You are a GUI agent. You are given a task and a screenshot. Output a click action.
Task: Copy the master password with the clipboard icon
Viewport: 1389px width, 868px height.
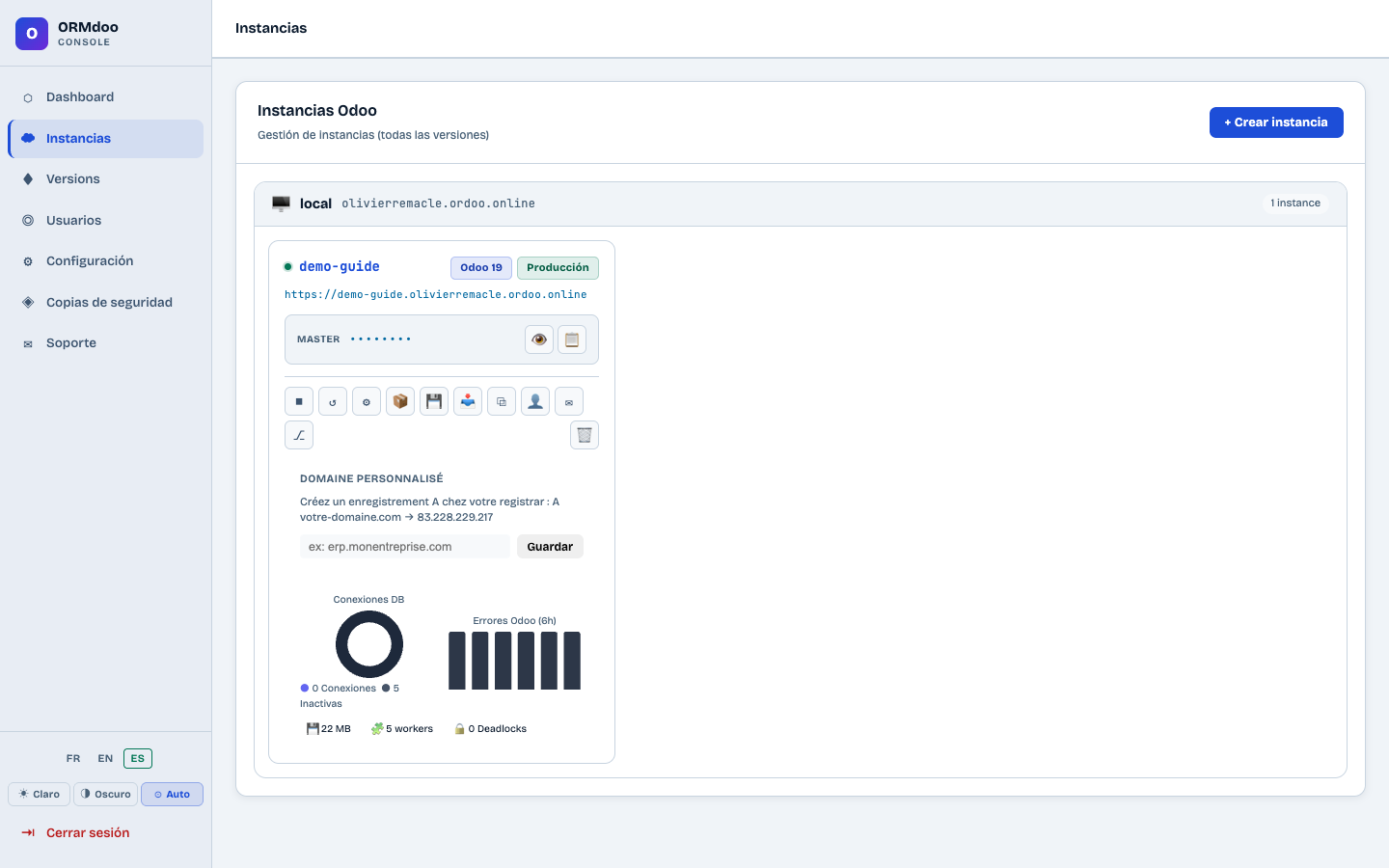[572, 339]
